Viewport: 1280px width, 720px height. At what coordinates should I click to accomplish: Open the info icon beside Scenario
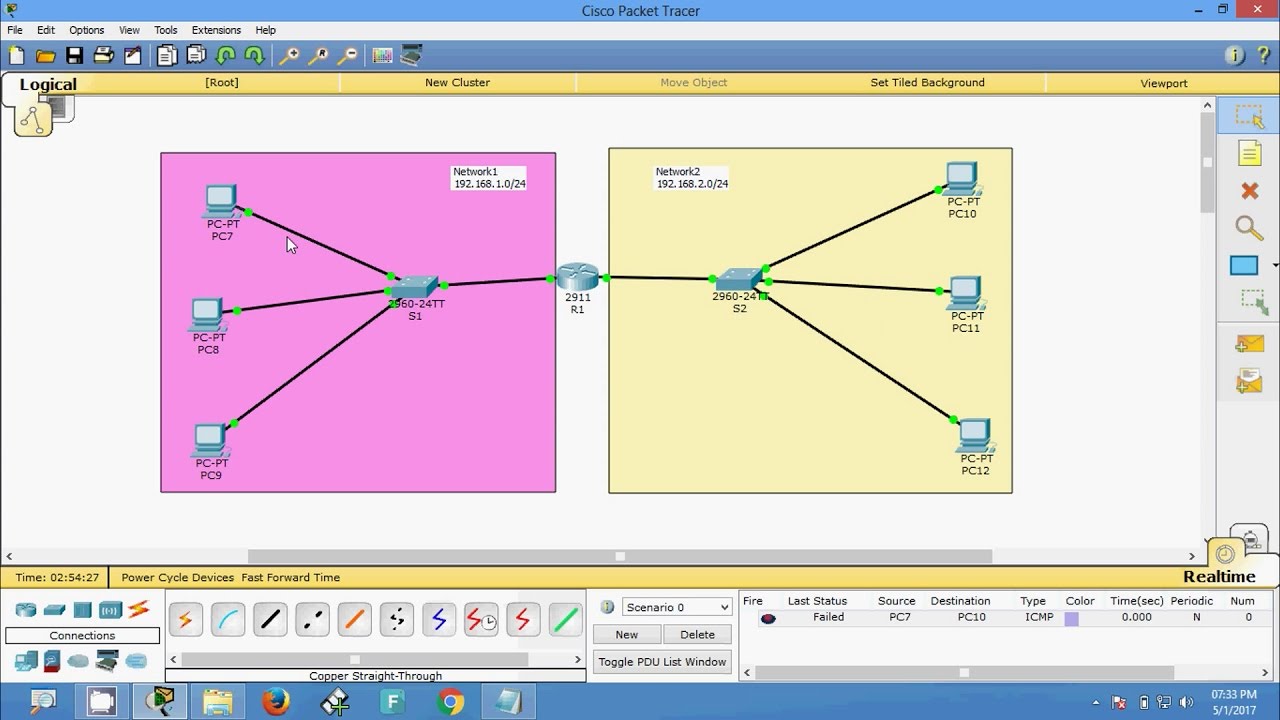[x=607, y=607]
